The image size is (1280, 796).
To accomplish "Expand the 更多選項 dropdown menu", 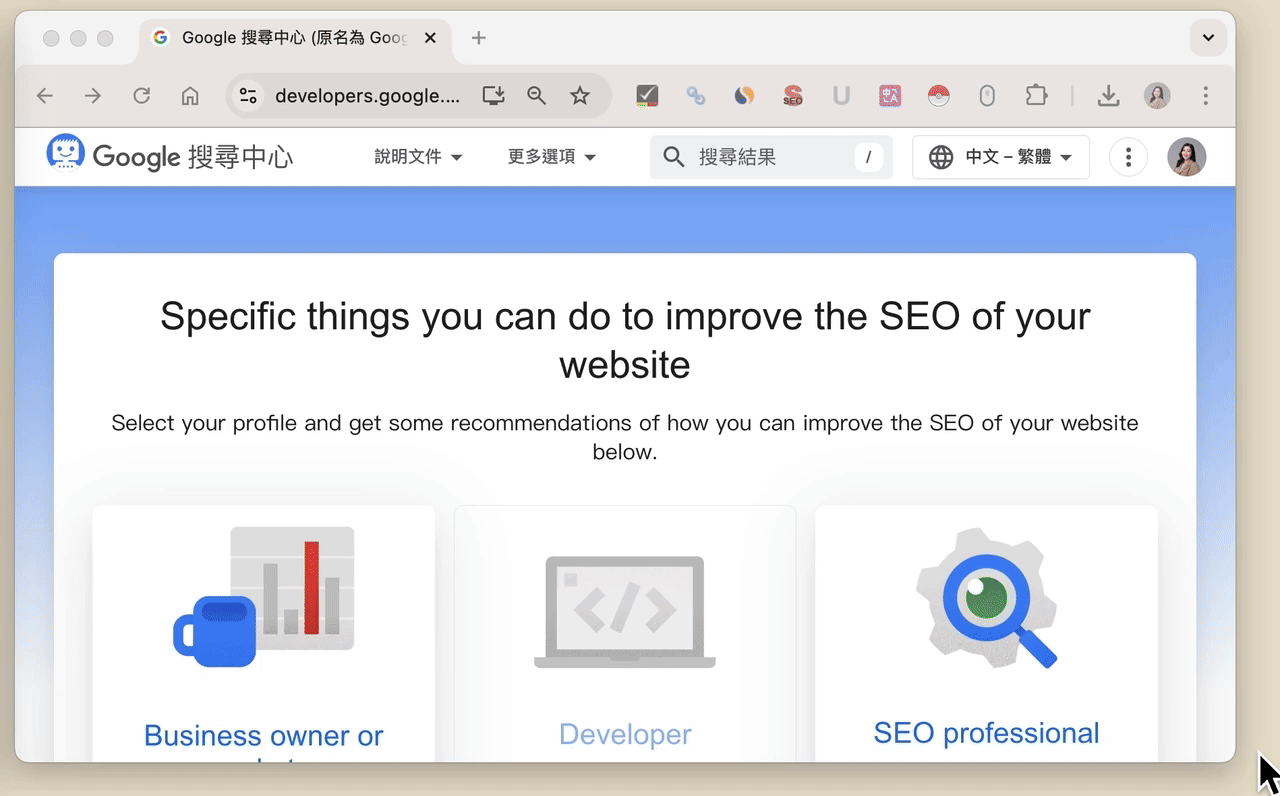I will coord(551,157).
